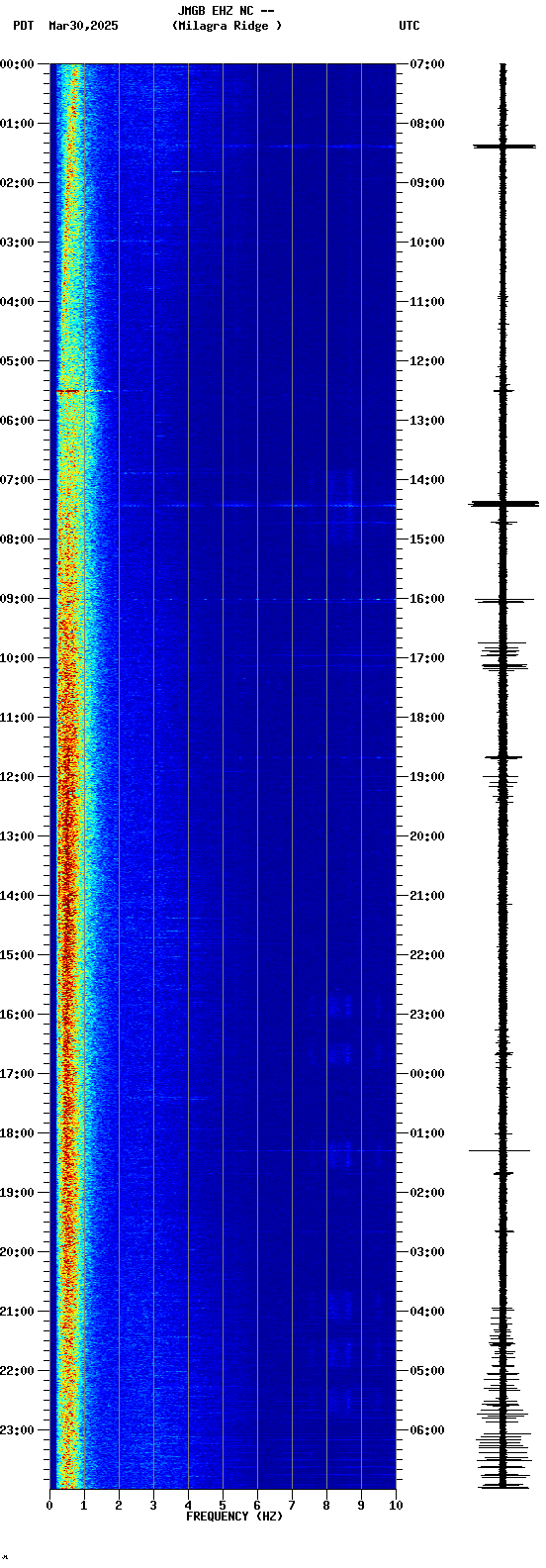Select the 02:00 PDT time label
Viewport: 546px width, 1568px height.
(17, 183)
